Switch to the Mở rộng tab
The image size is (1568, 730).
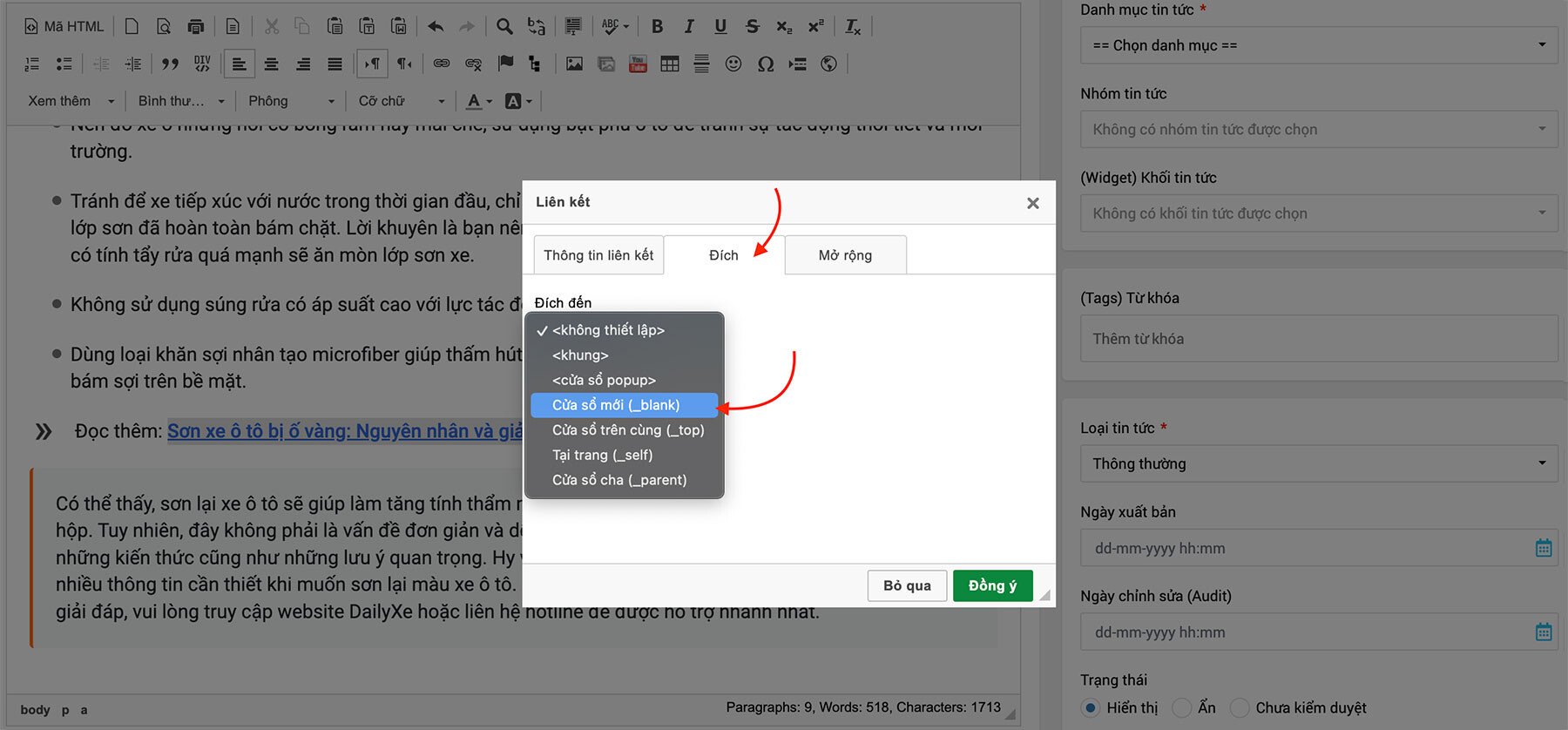(845, 255)
